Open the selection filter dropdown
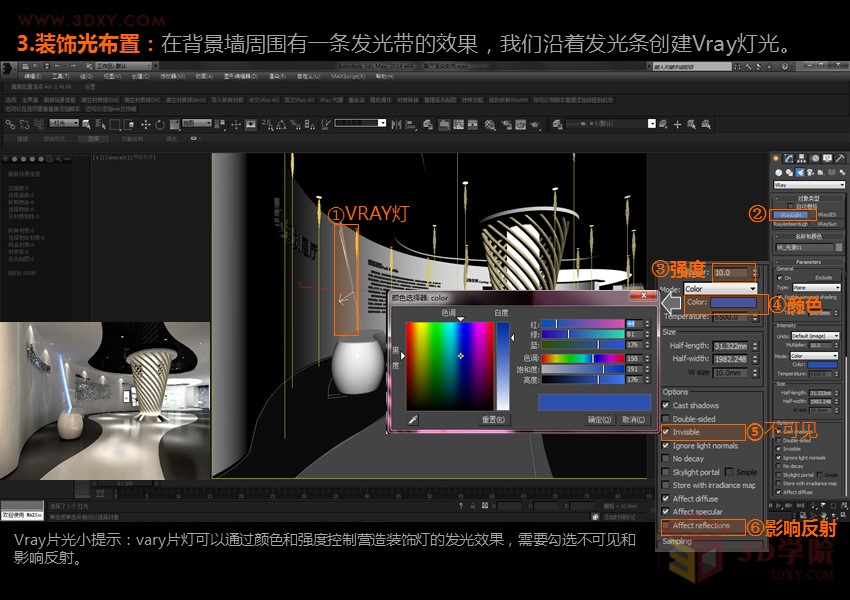This screenshot has width=850, height=600. 63,124
